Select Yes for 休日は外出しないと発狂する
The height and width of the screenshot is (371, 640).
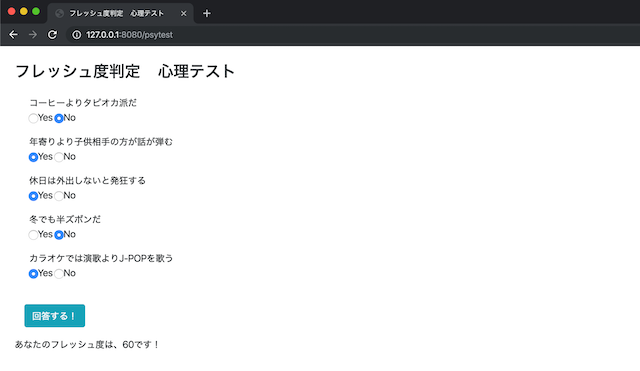point(33,196)
